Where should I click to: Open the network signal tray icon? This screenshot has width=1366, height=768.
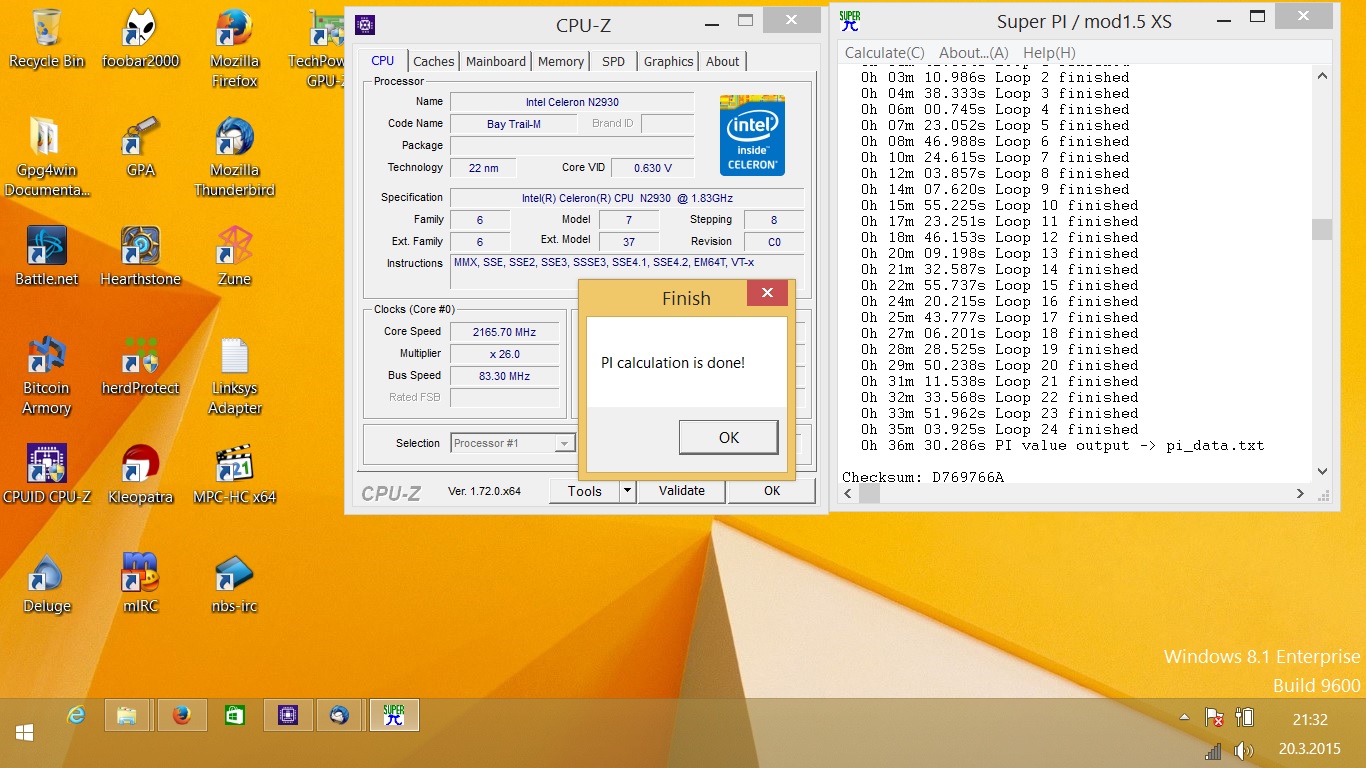pos(1213,750)
